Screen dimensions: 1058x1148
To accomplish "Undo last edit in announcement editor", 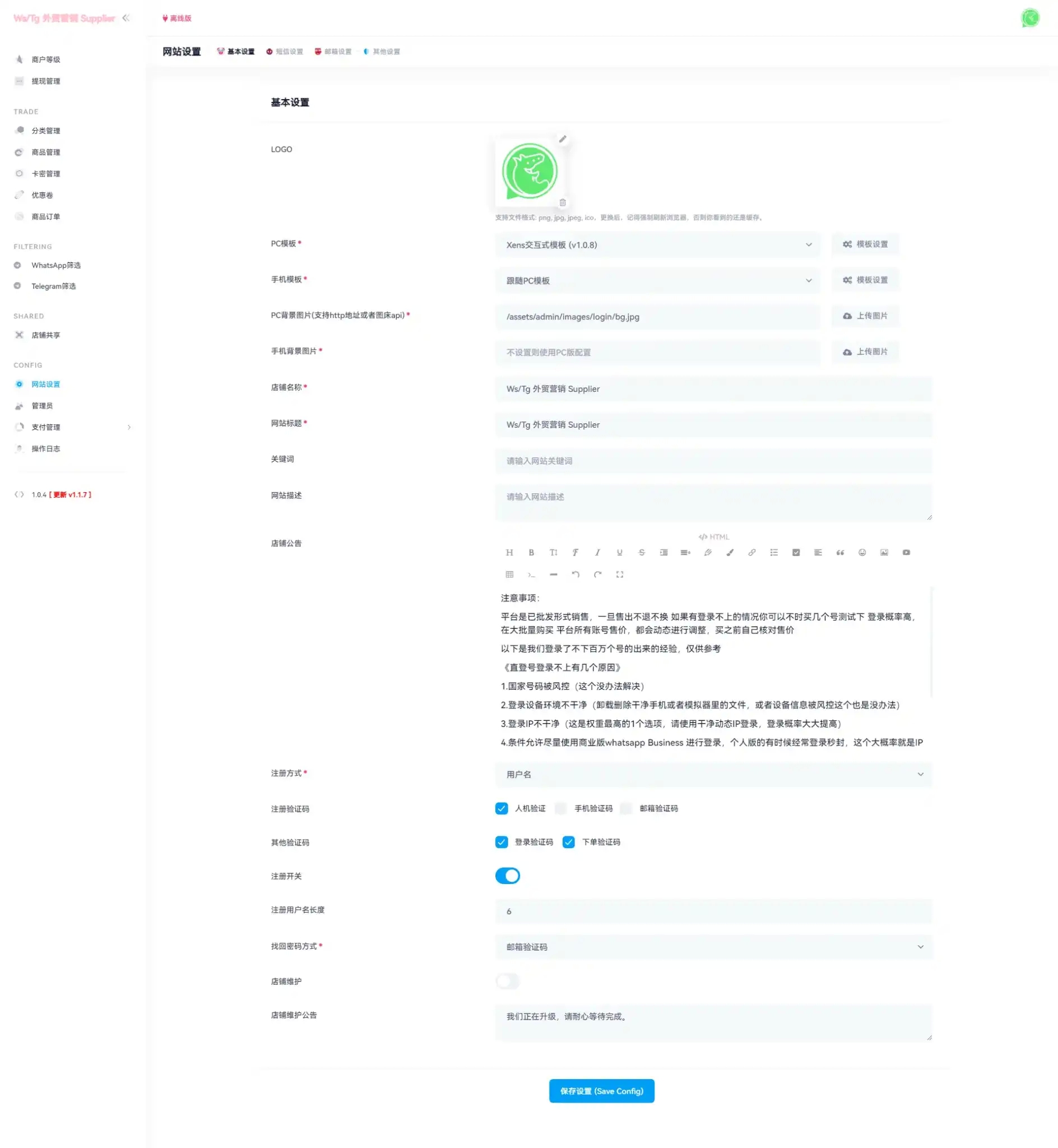I will coord(576,575).
